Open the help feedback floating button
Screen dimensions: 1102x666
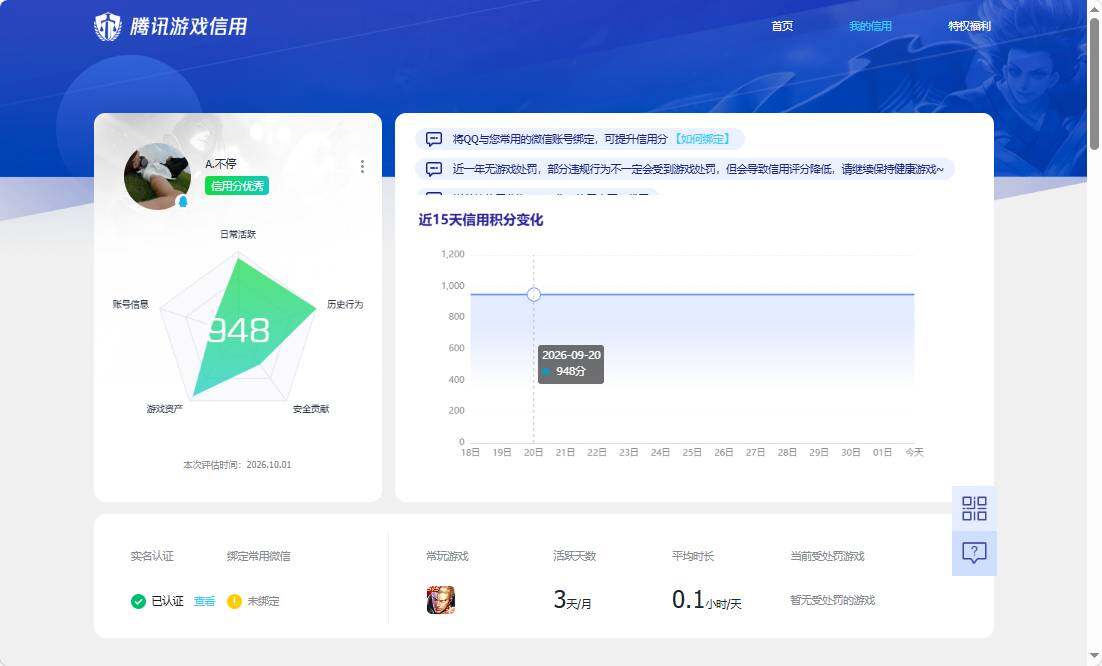tap(974, 554)
